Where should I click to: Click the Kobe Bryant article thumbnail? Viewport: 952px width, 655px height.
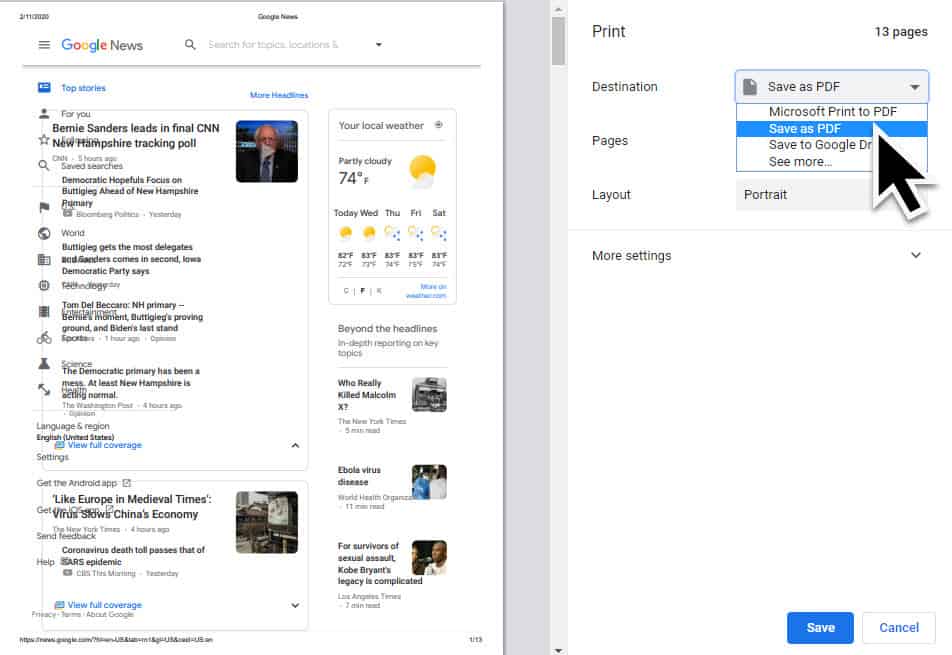(429, 558)
